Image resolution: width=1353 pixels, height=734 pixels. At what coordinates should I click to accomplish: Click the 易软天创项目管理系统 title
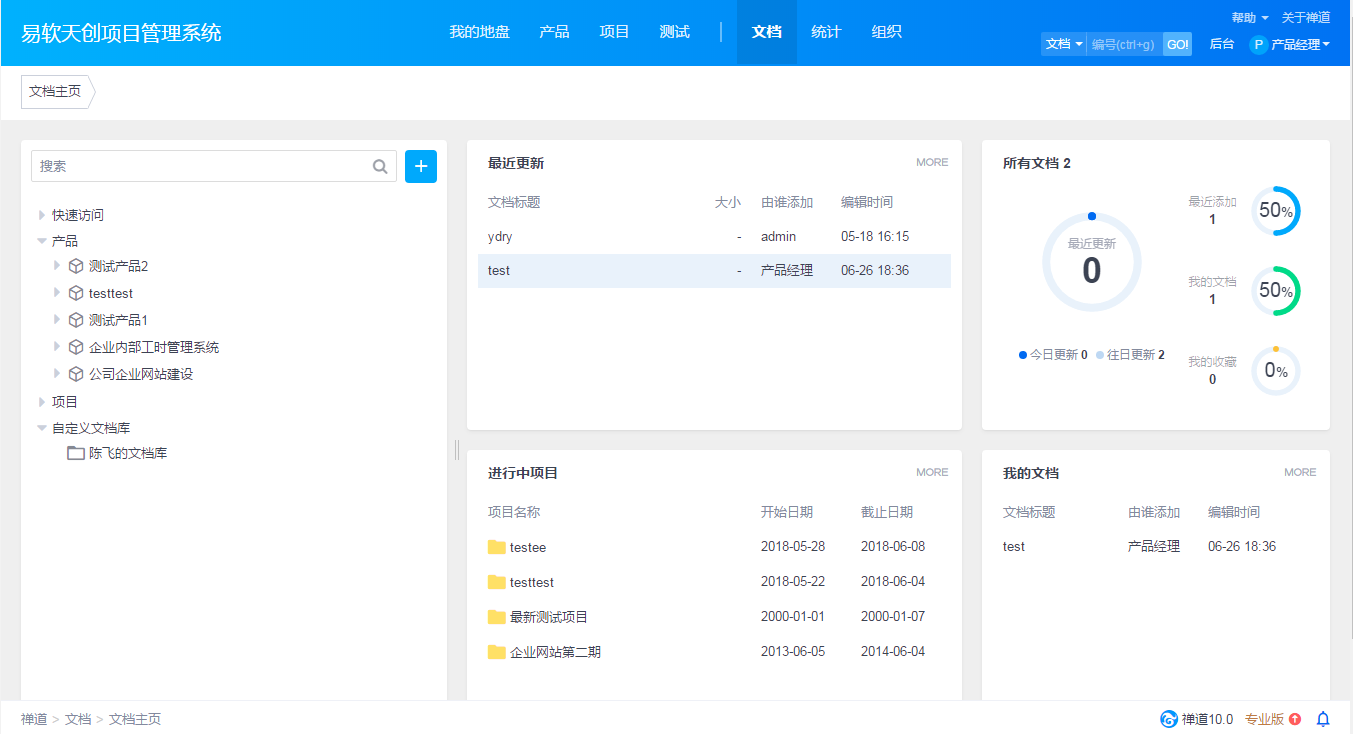tap(121, 33)
